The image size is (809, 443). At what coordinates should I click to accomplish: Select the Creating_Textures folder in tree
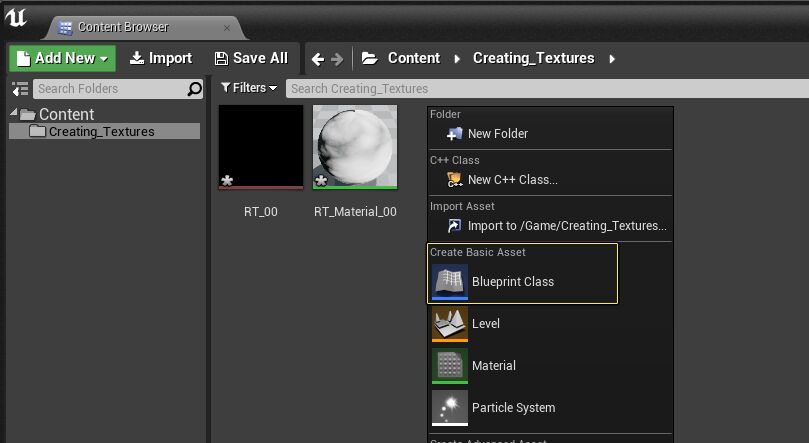(104, 132)
